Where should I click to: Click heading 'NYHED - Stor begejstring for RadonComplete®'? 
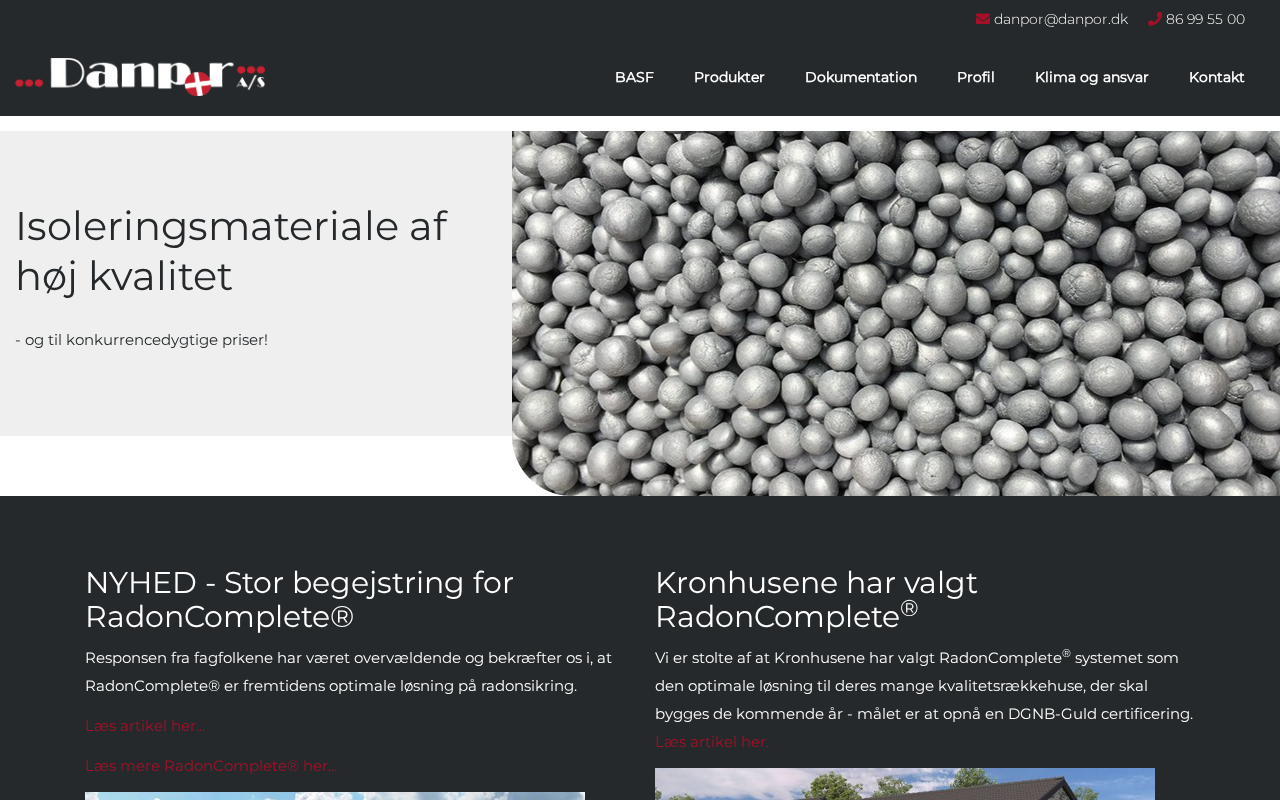point(300,599)
